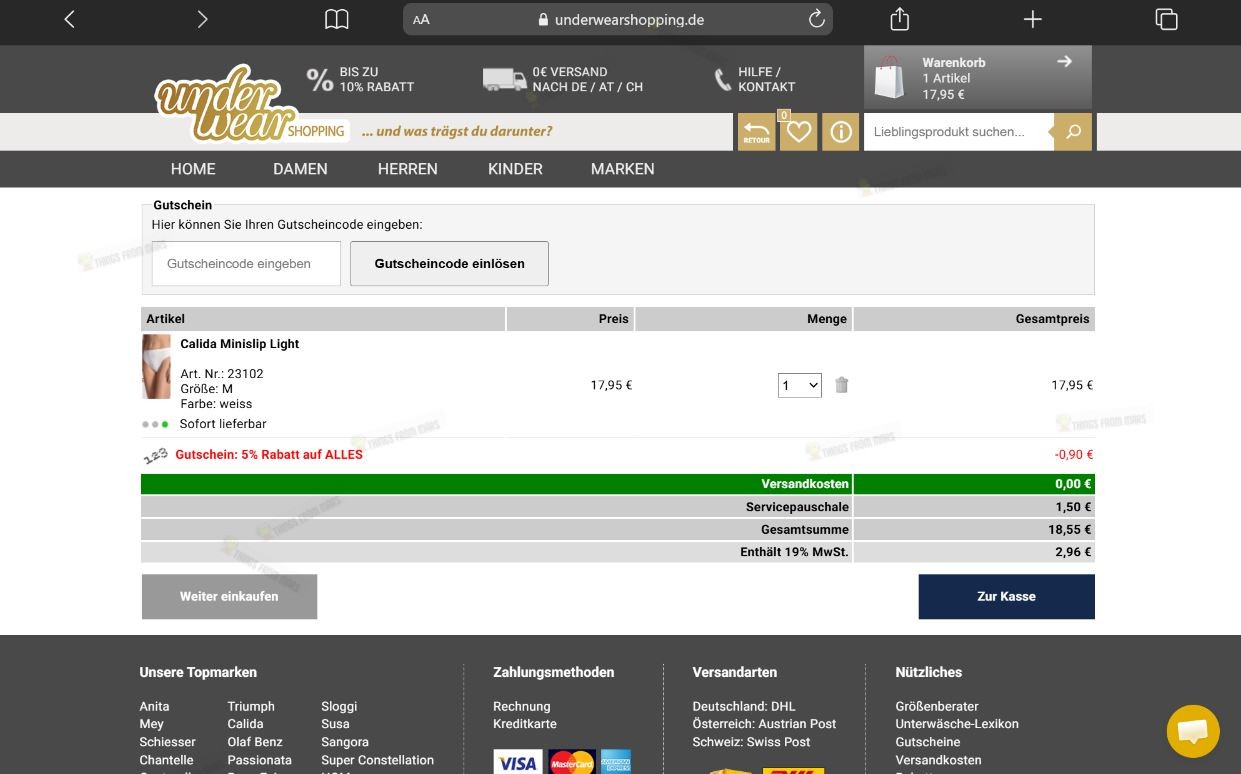Screen dimensions: 1241x774
Task: Open Sangora brand link
Action: pos(345,742)
